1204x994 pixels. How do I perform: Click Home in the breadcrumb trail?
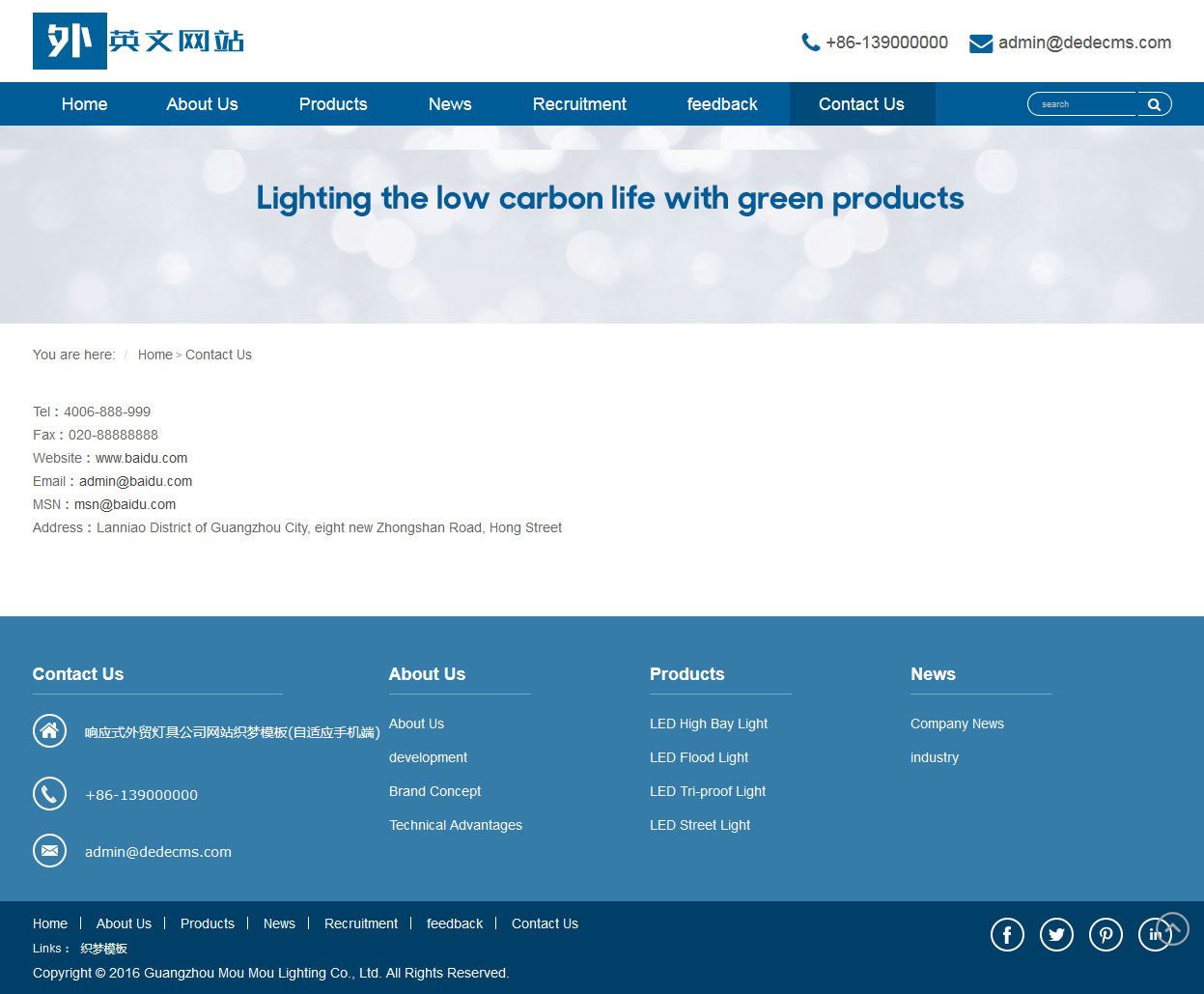click(154, 355)
